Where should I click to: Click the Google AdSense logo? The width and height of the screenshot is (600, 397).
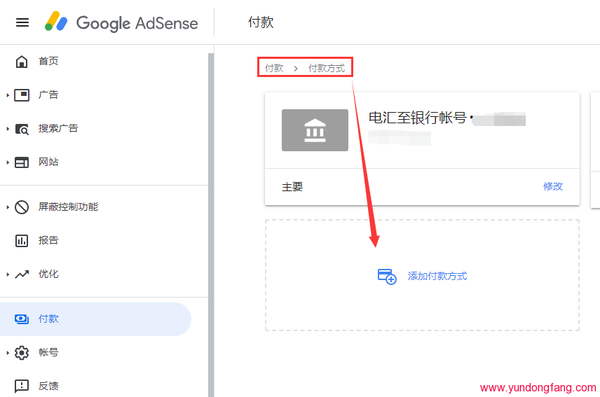(x=121, y=22)
